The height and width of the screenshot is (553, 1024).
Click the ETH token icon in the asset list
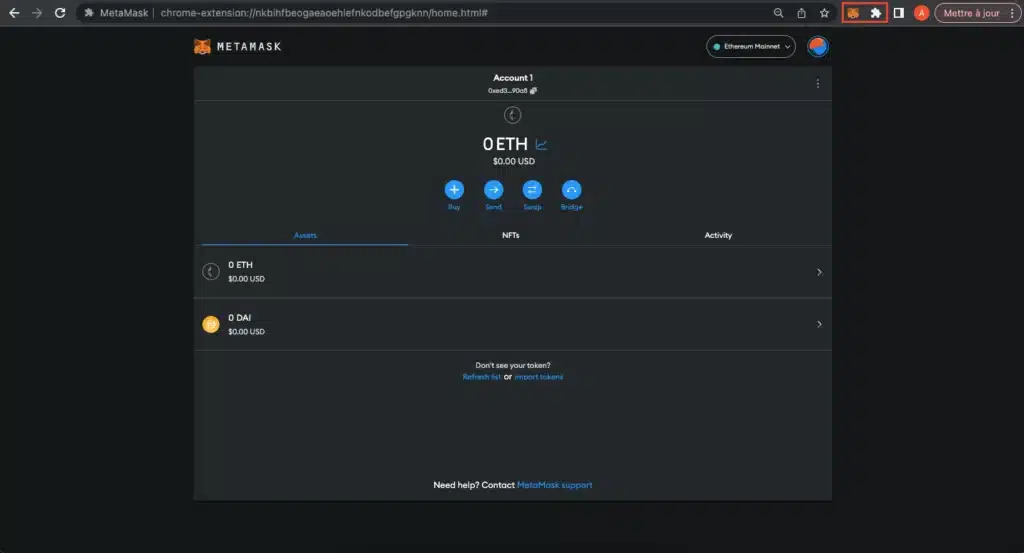pyautogui.click(x=210, y=271)
